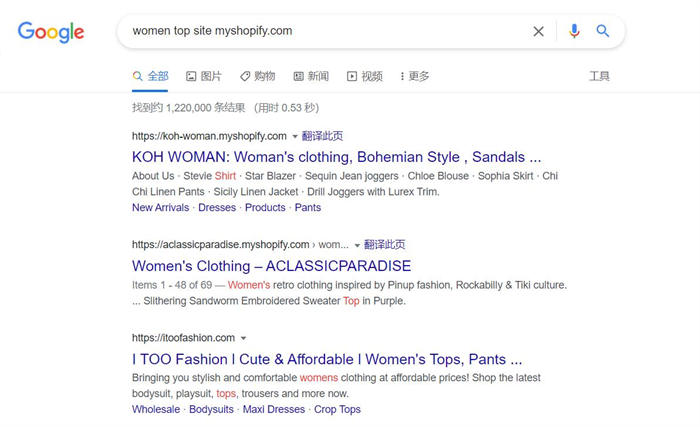Switch to the 购物 shopping tab
The height and width of the screenshot is (427, 700).
[257, 76]
